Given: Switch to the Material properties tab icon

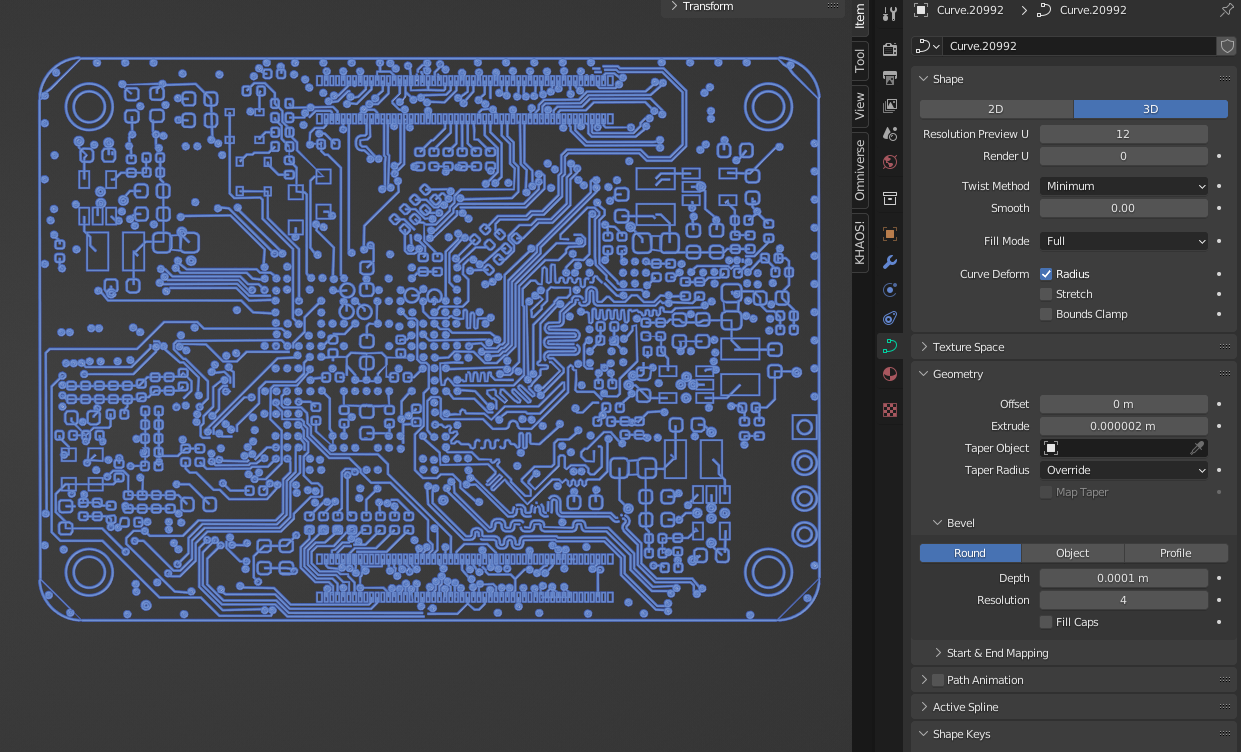Looking at the screenshot, I should [x=890, y=374].
